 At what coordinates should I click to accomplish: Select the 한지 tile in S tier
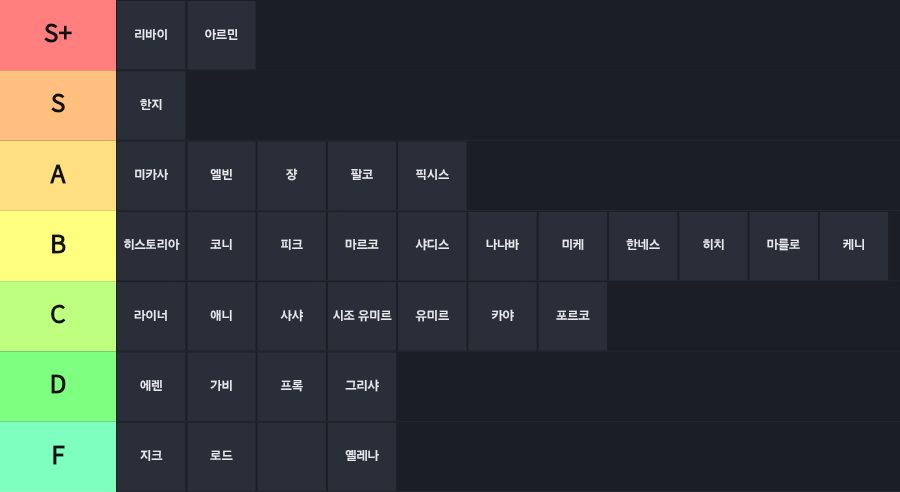(151, 105)
